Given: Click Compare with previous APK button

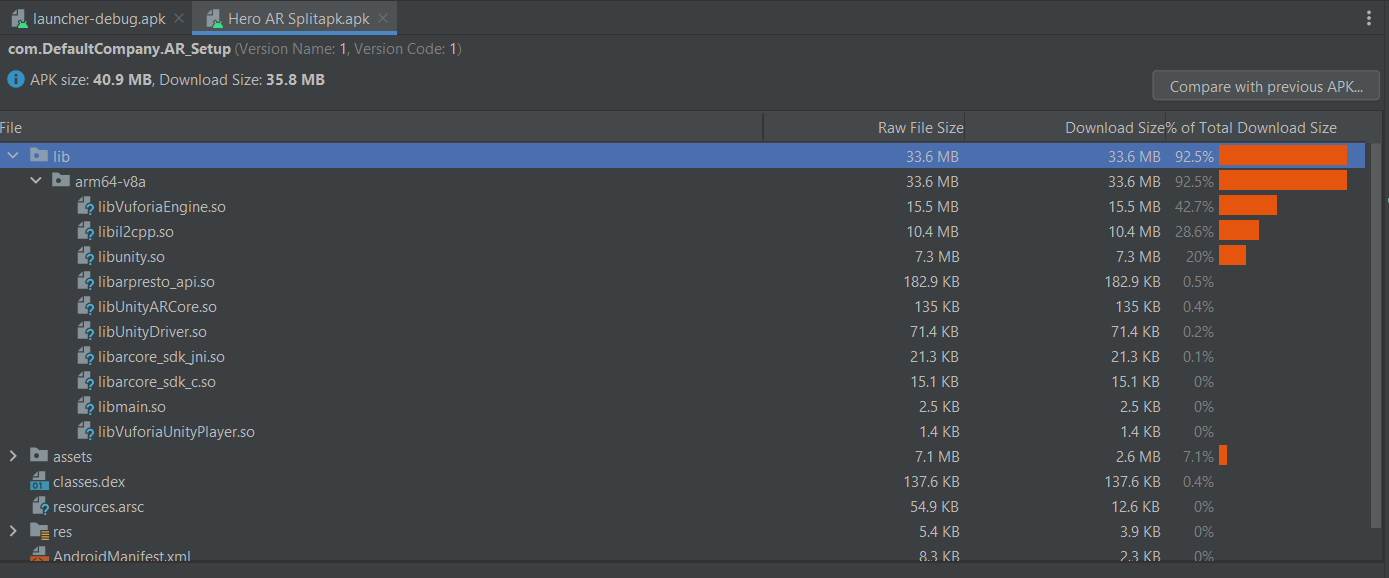Looking at the screenshot, I should (1266, 86).
